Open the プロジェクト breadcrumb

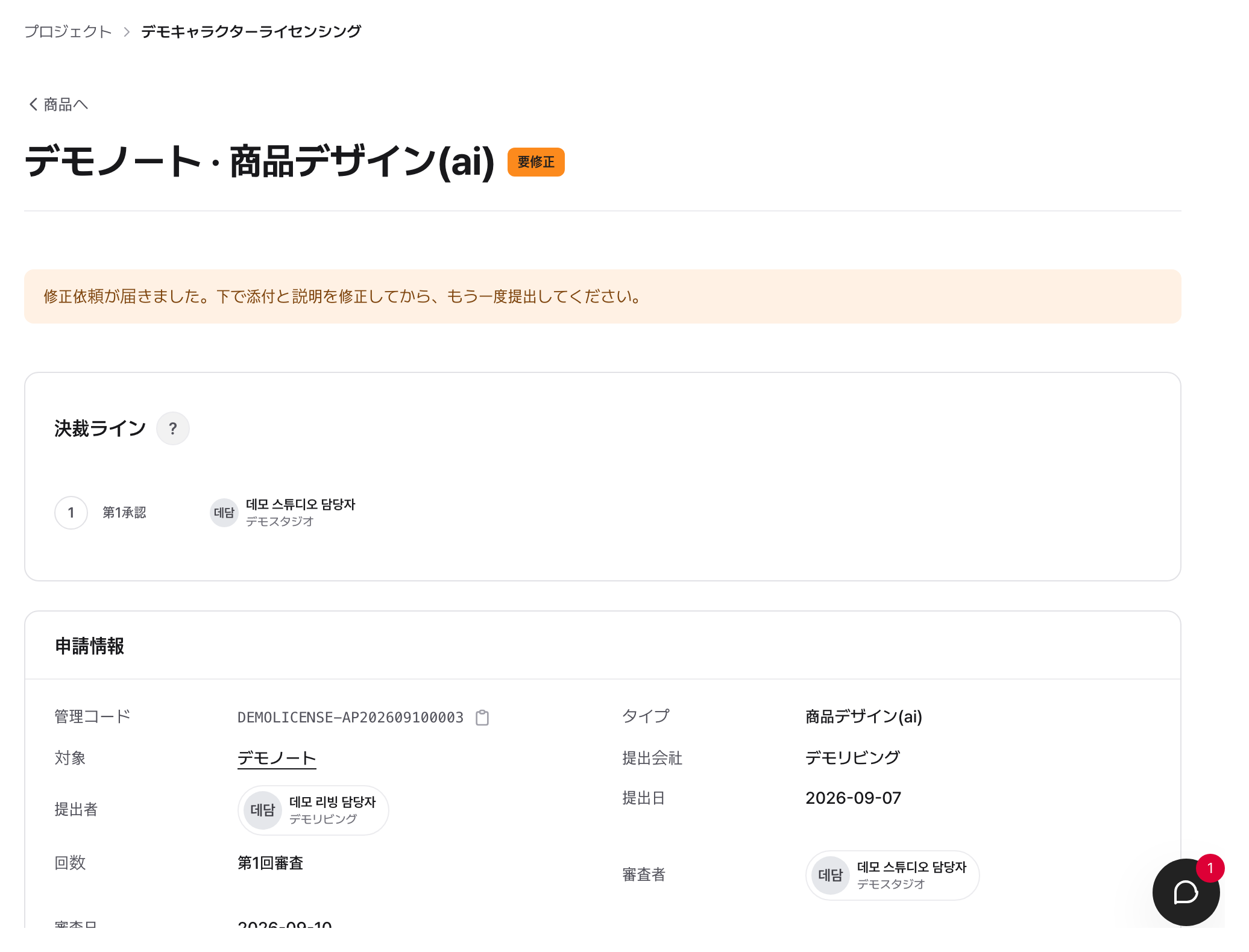coord(68,31)
